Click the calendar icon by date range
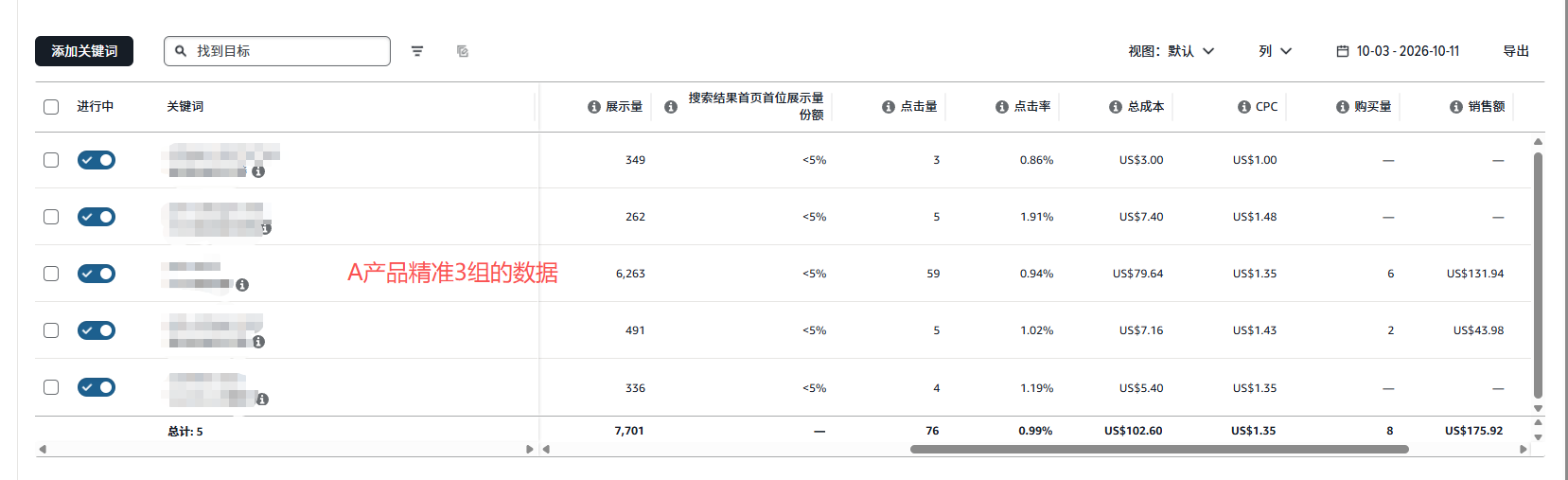 click(x=1343, y=51)
